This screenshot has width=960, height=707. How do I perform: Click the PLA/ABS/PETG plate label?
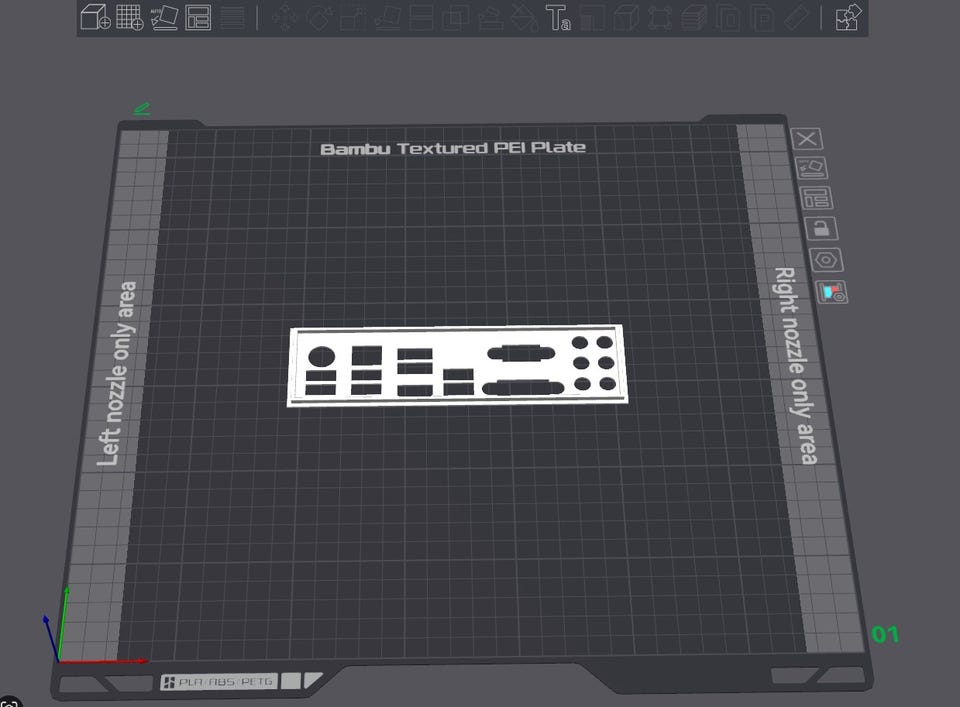click(x=217, y=682)
